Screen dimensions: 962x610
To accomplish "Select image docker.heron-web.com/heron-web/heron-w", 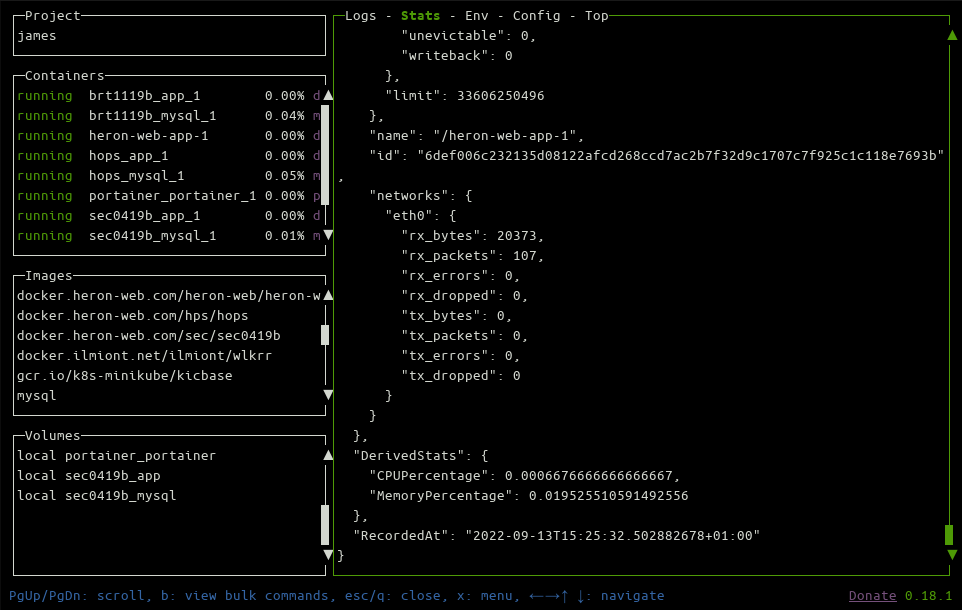I will pos(169,296).
